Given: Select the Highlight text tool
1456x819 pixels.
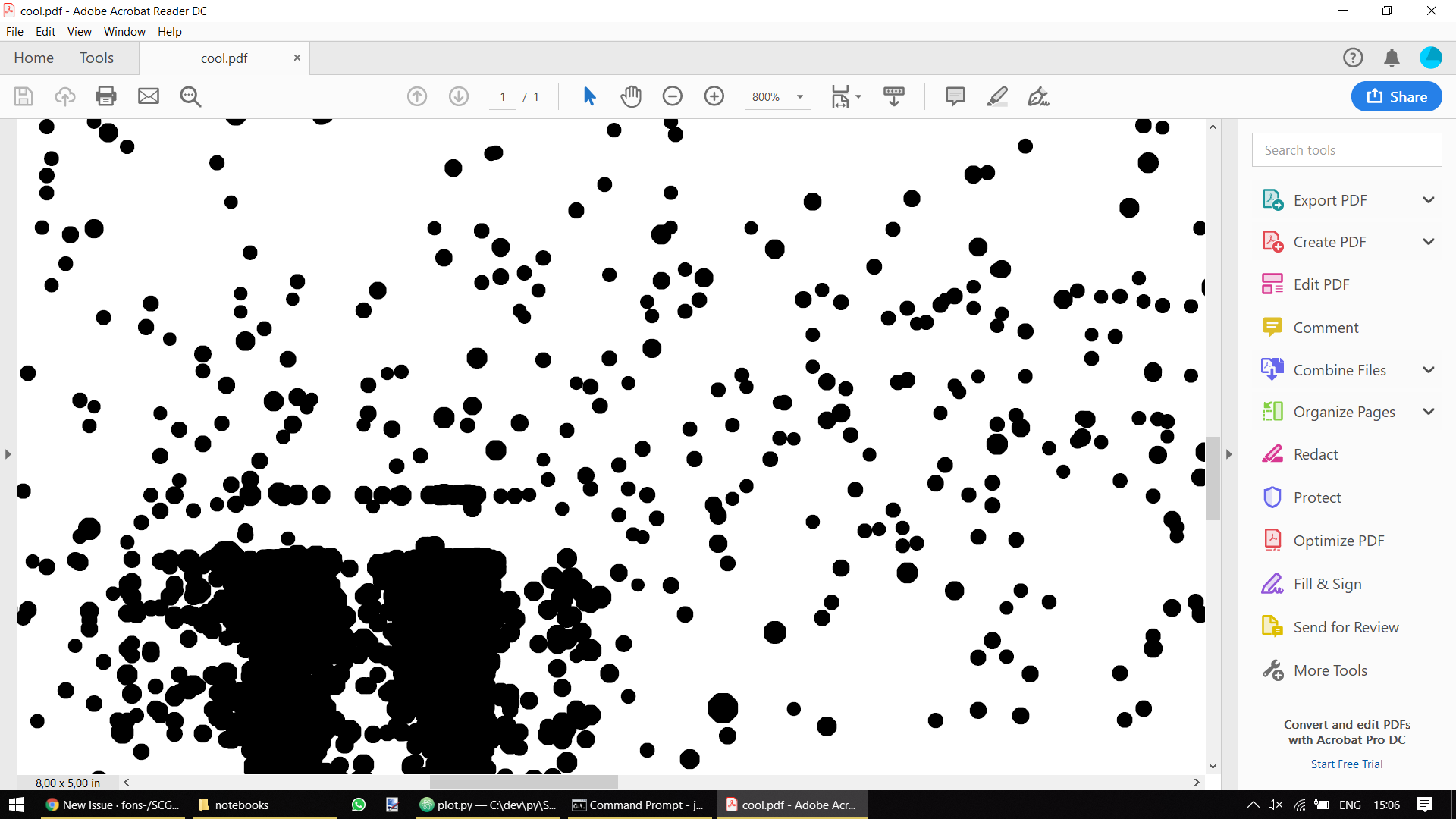Looking at the screenshot, I should 996,96.
